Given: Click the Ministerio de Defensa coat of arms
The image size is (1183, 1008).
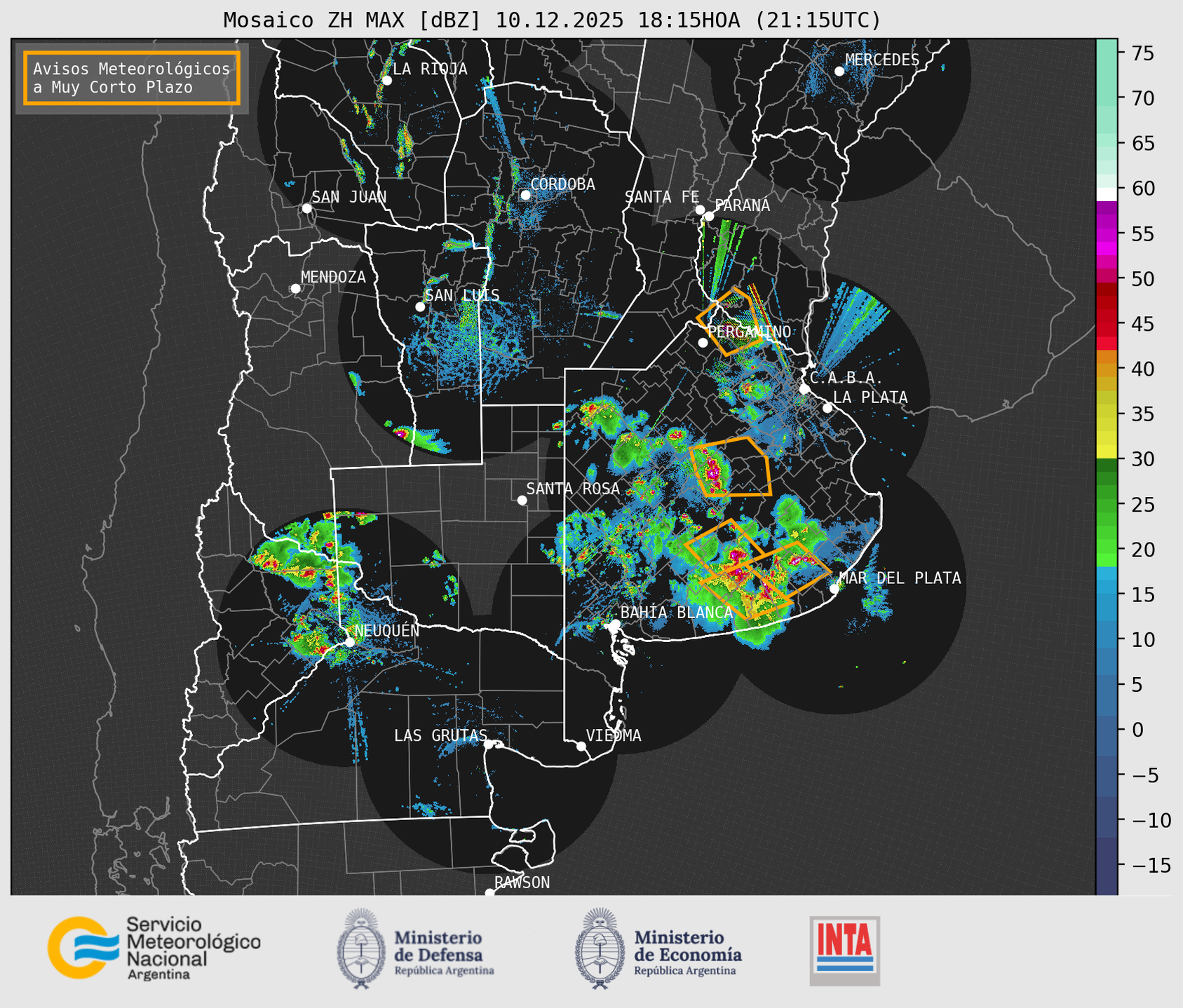Looking at the screenshot, I should click(x=362, y=948).
